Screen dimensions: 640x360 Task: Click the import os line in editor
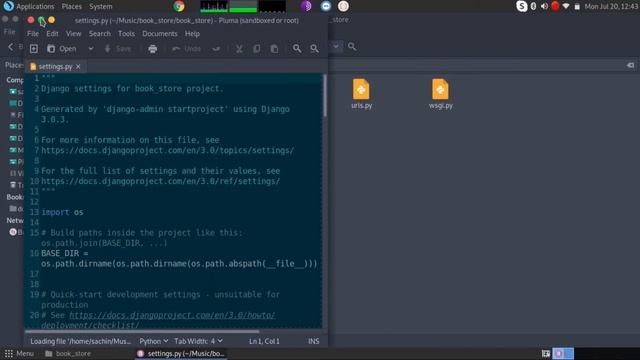tap(62, 212)
